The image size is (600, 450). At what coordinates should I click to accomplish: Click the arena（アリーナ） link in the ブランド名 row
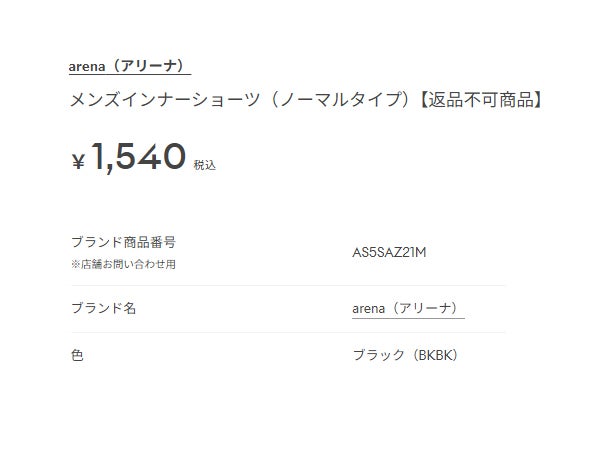pos(408,308)
